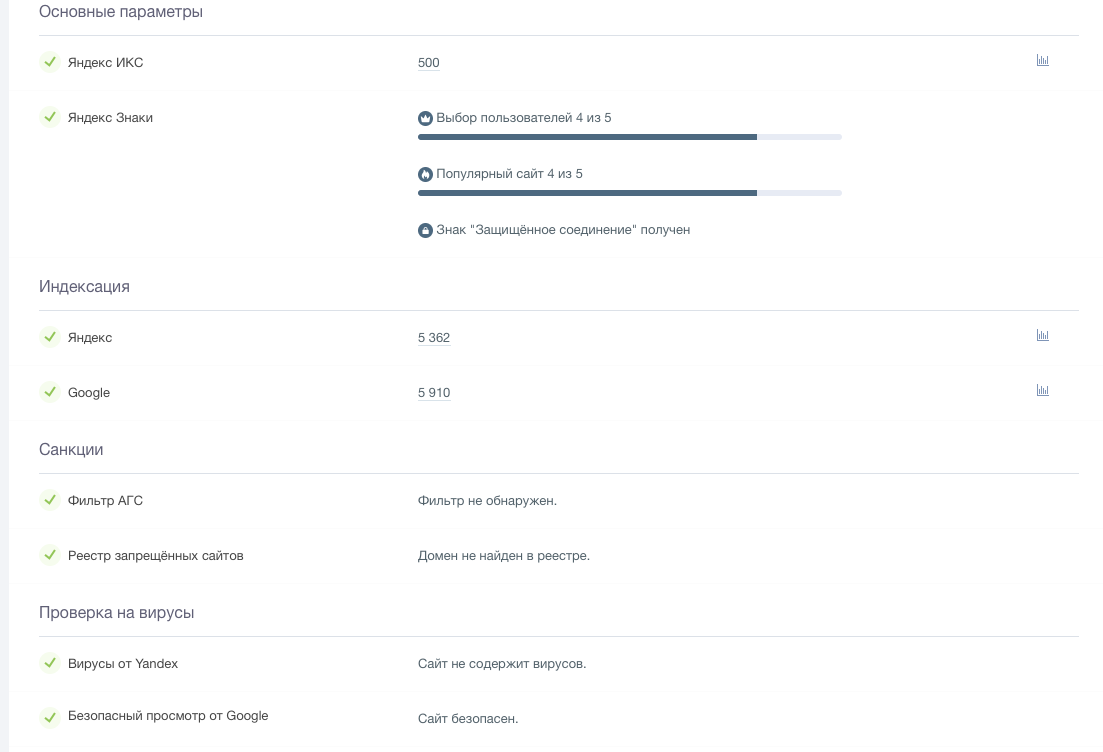This screenshot has width=1103, height=752.
Task: Click the 'Домен не найден в реестре.' result
Action: 504,556
